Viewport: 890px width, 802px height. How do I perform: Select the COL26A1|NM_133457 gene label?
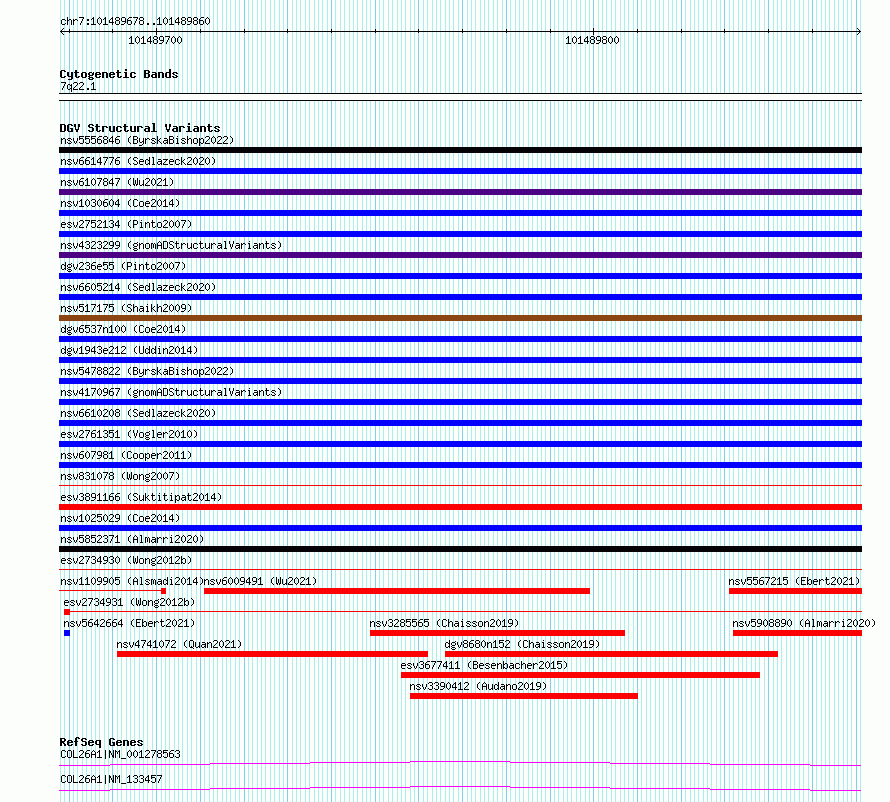111,779
